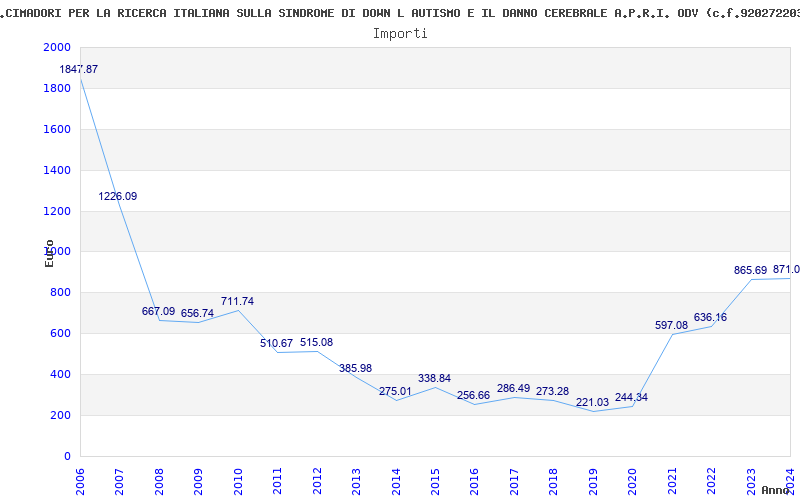
Task: Click the 2019 x-axis year label
Action: (x=592, y=482)
